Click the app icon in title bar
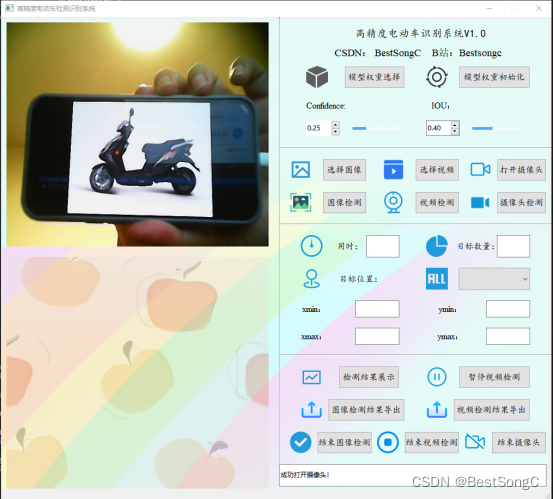 coord(10,8)
